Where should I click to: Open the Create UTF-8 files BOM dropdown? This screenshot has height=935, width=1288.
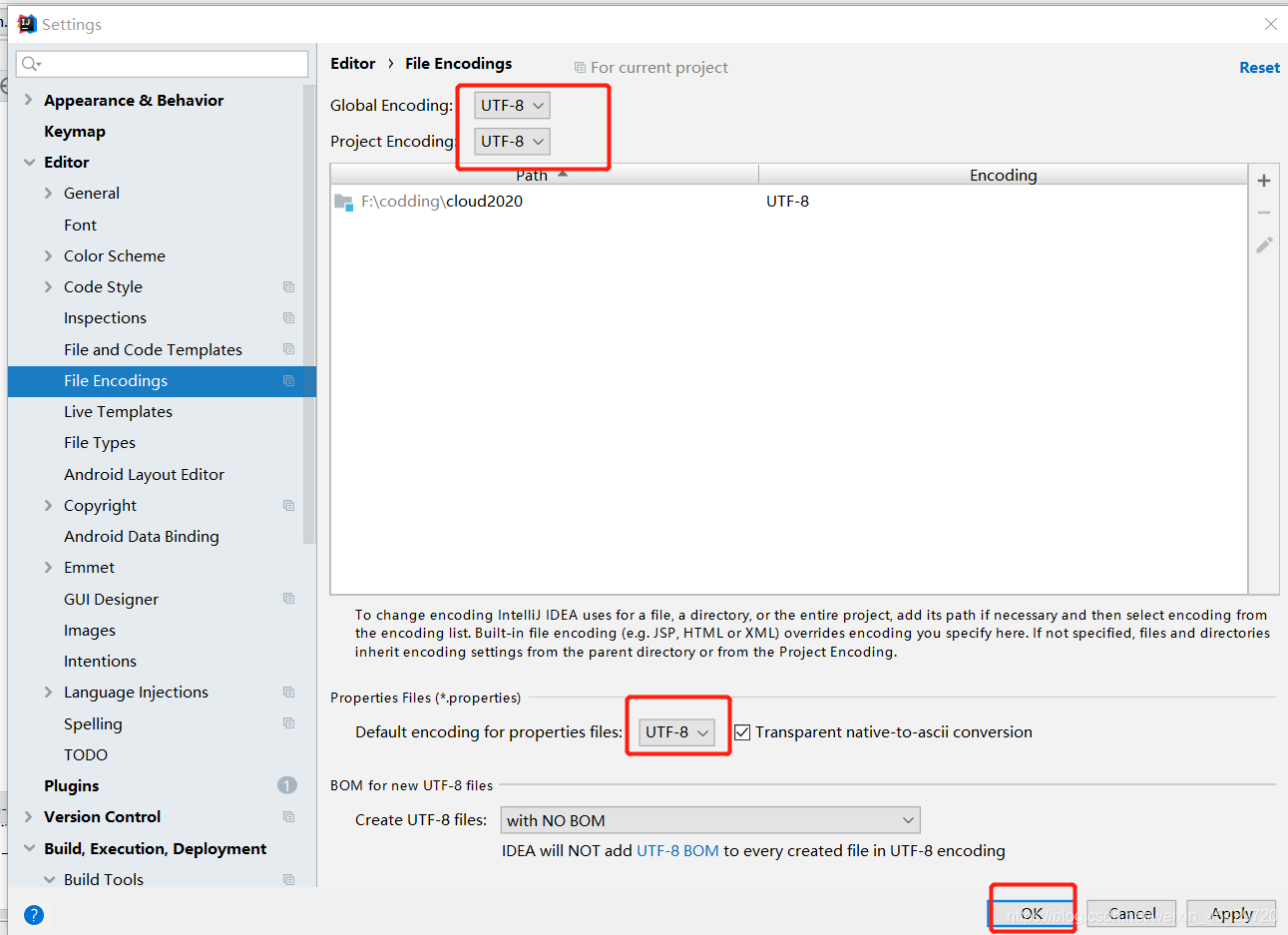point(710,820)
